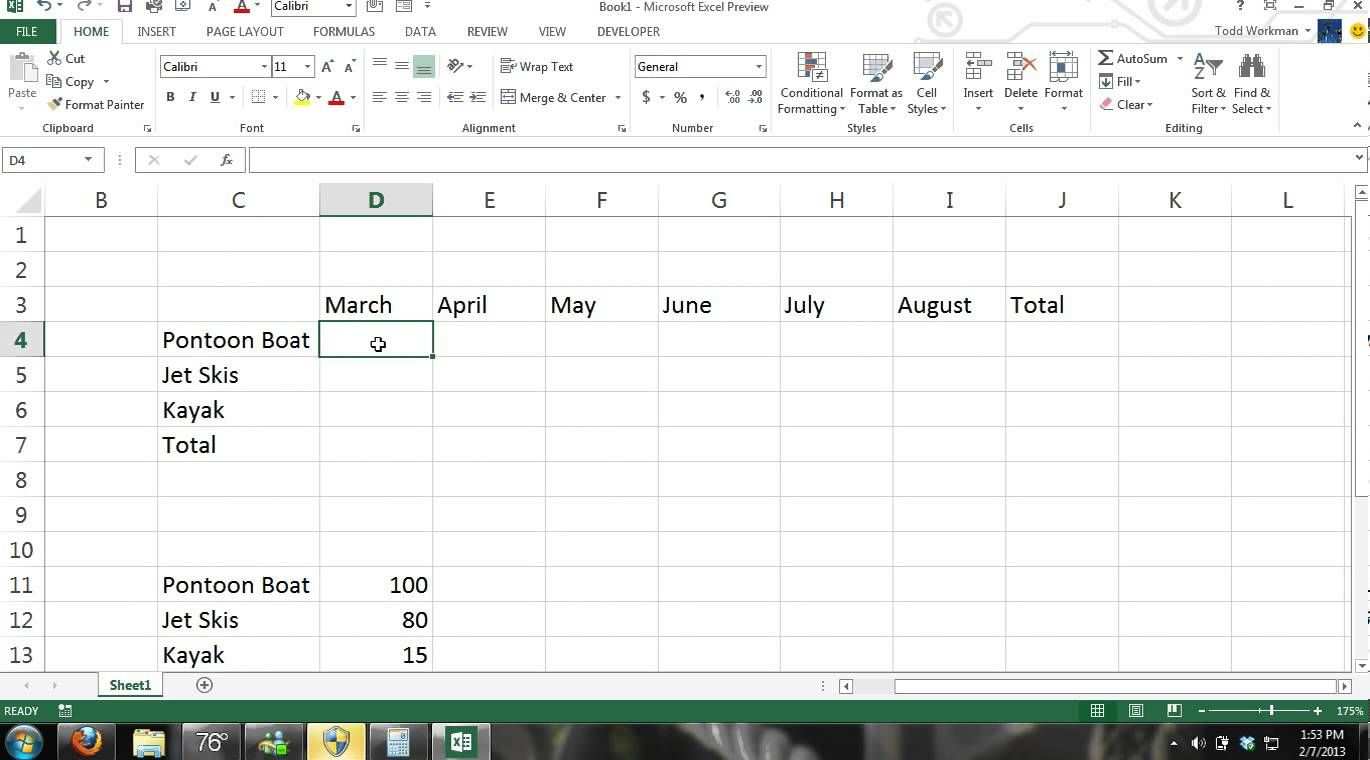This screenshot has width=1370, height=760.
Task: Click the Sort & Filter icon
Action: tap(1208, 68)
